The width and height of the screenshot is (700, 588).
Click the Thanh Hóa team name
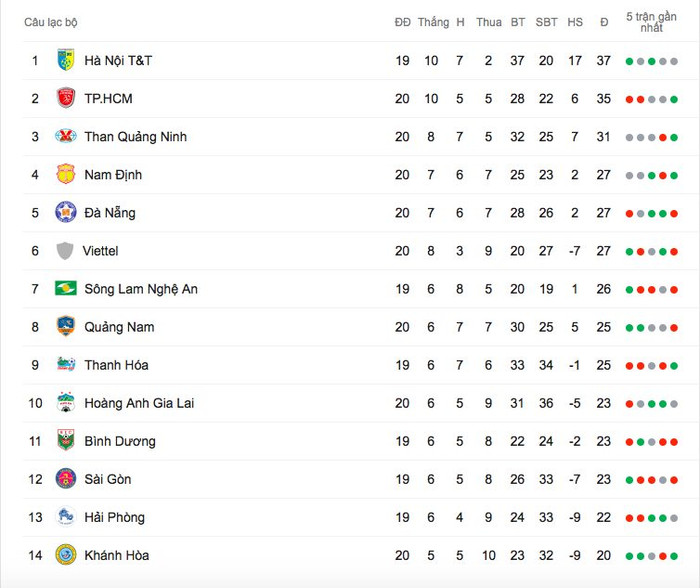point(116,365)
